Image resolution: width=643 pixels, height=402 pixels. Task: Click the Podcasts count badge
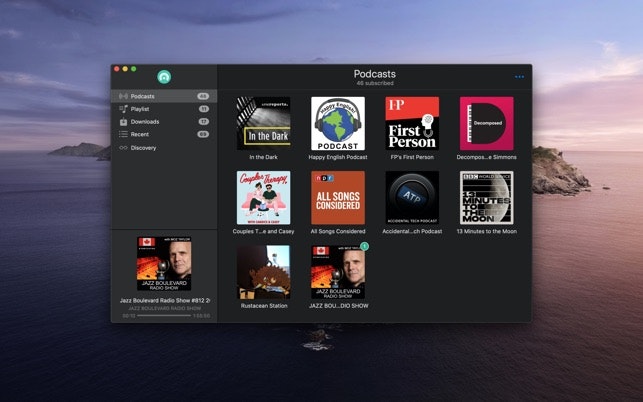coord(203,96)
